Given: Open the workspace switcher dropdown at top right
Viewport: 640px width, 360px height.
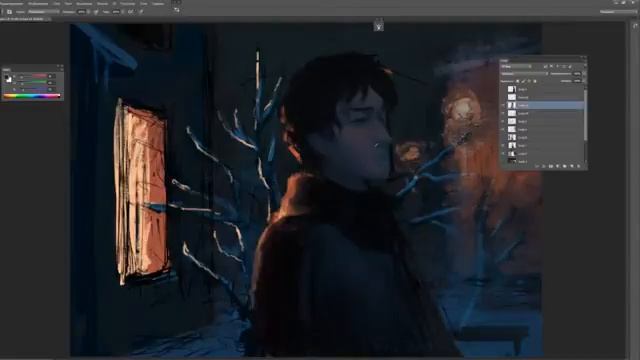Looking at the screenshot, I should [x=618, y=11].
